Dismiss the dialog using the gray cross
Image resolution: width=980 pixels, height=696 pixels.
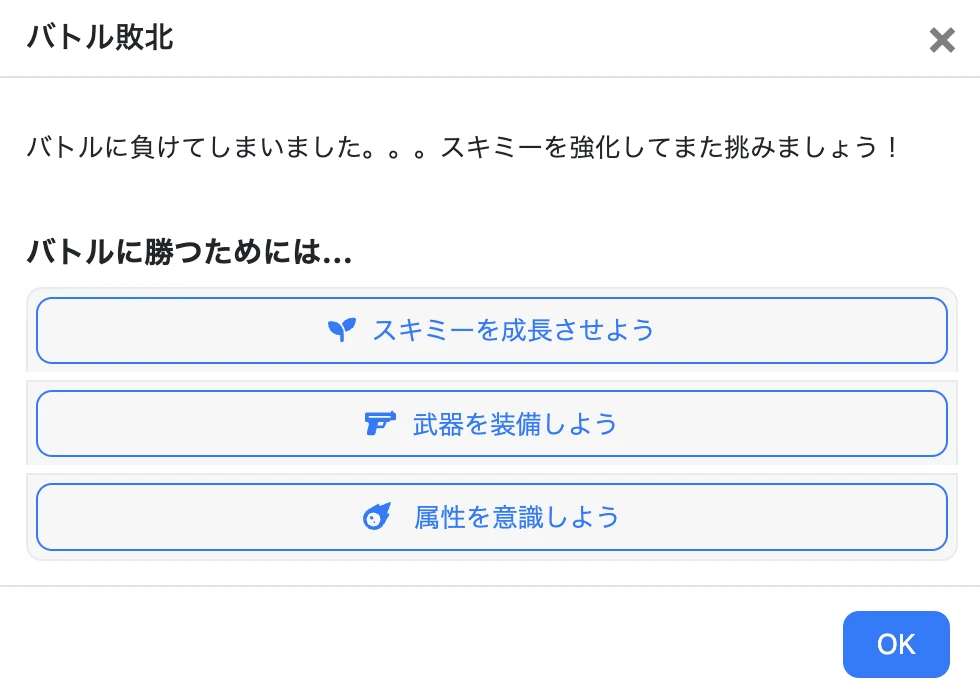tap(942, 40)
